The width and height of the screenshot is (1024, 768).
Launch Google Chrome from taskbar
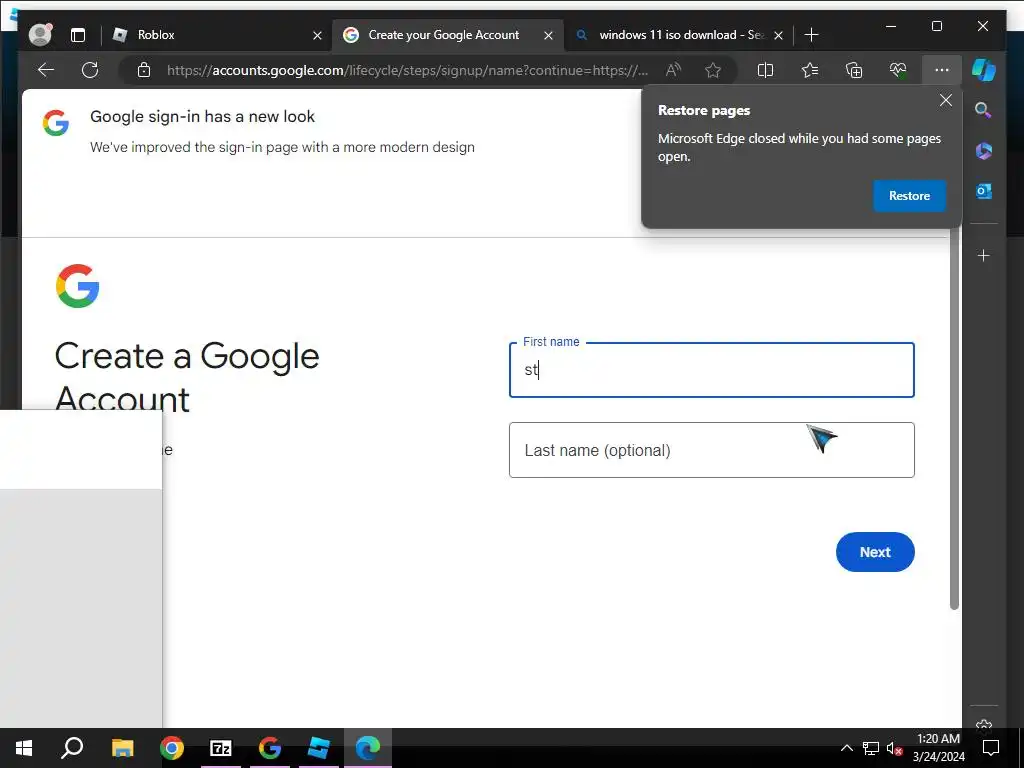pyautogui.click(x=172, y=748)
